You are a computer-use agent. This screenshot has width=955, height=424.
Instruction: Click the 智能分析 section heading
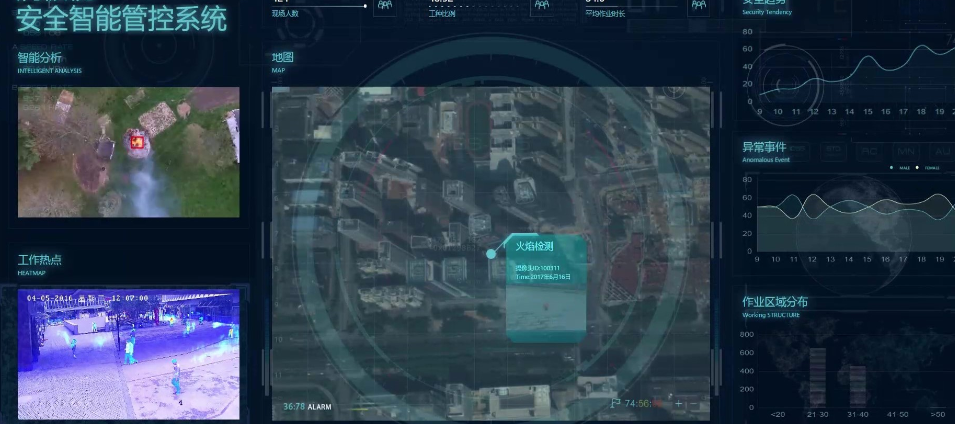pos(40,58)
